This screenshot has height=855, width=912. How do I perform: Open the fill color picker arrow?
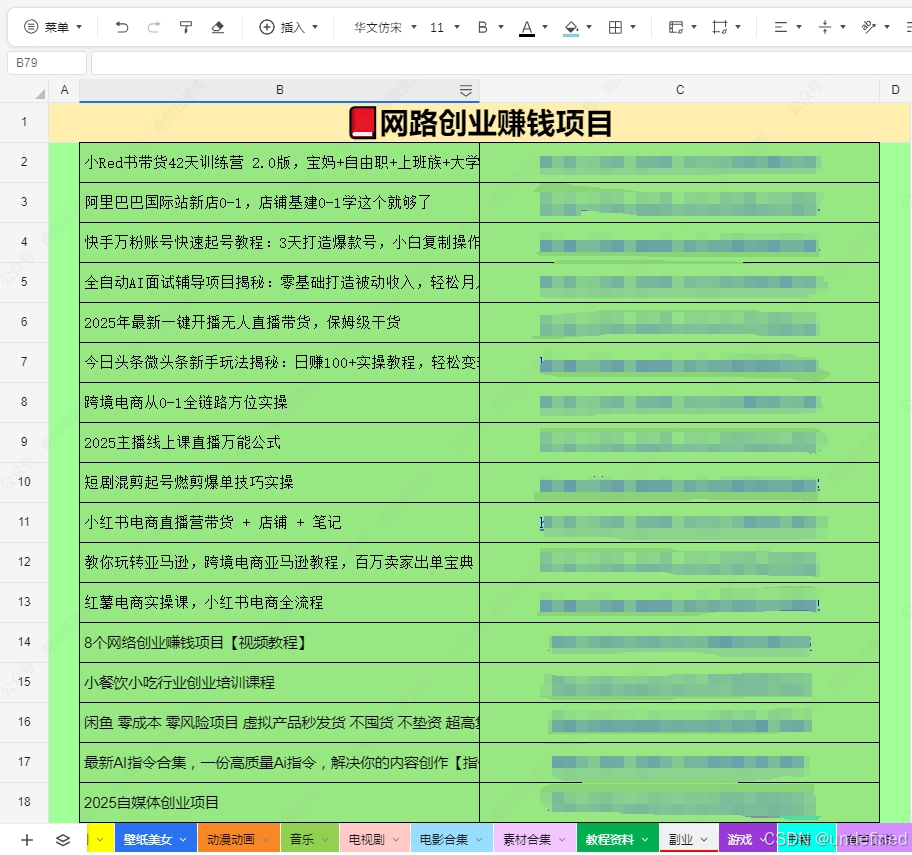click(x=589, y=27)
